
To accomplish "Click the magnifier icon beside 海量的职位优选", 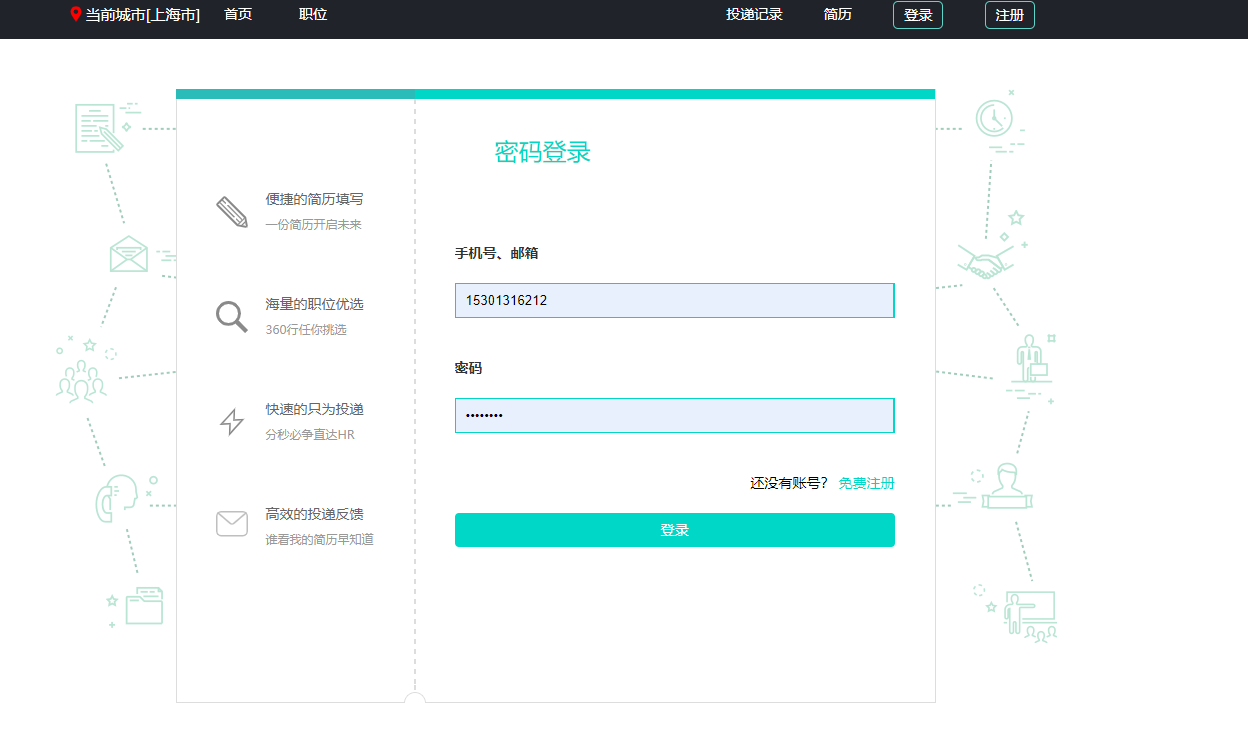I will click(231, 317).
